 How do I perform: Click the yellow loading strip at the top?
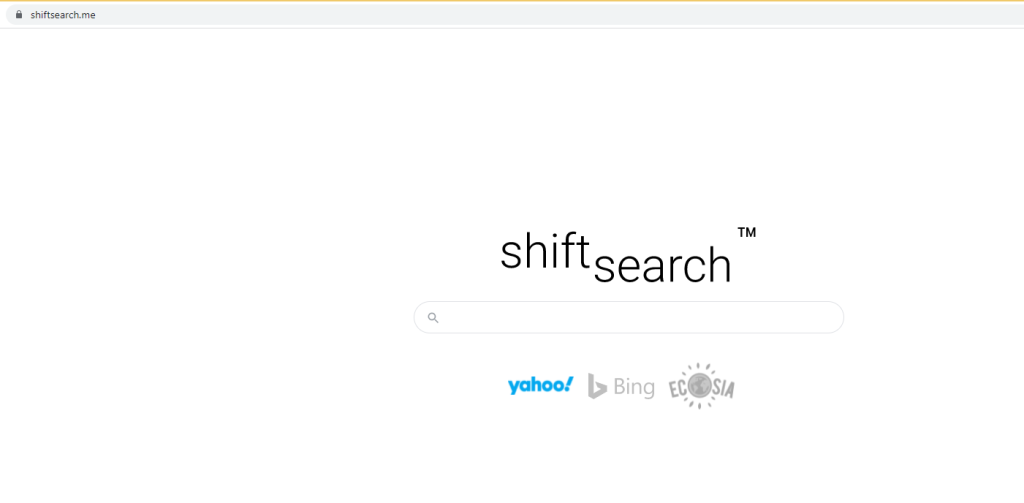(512, 1)
